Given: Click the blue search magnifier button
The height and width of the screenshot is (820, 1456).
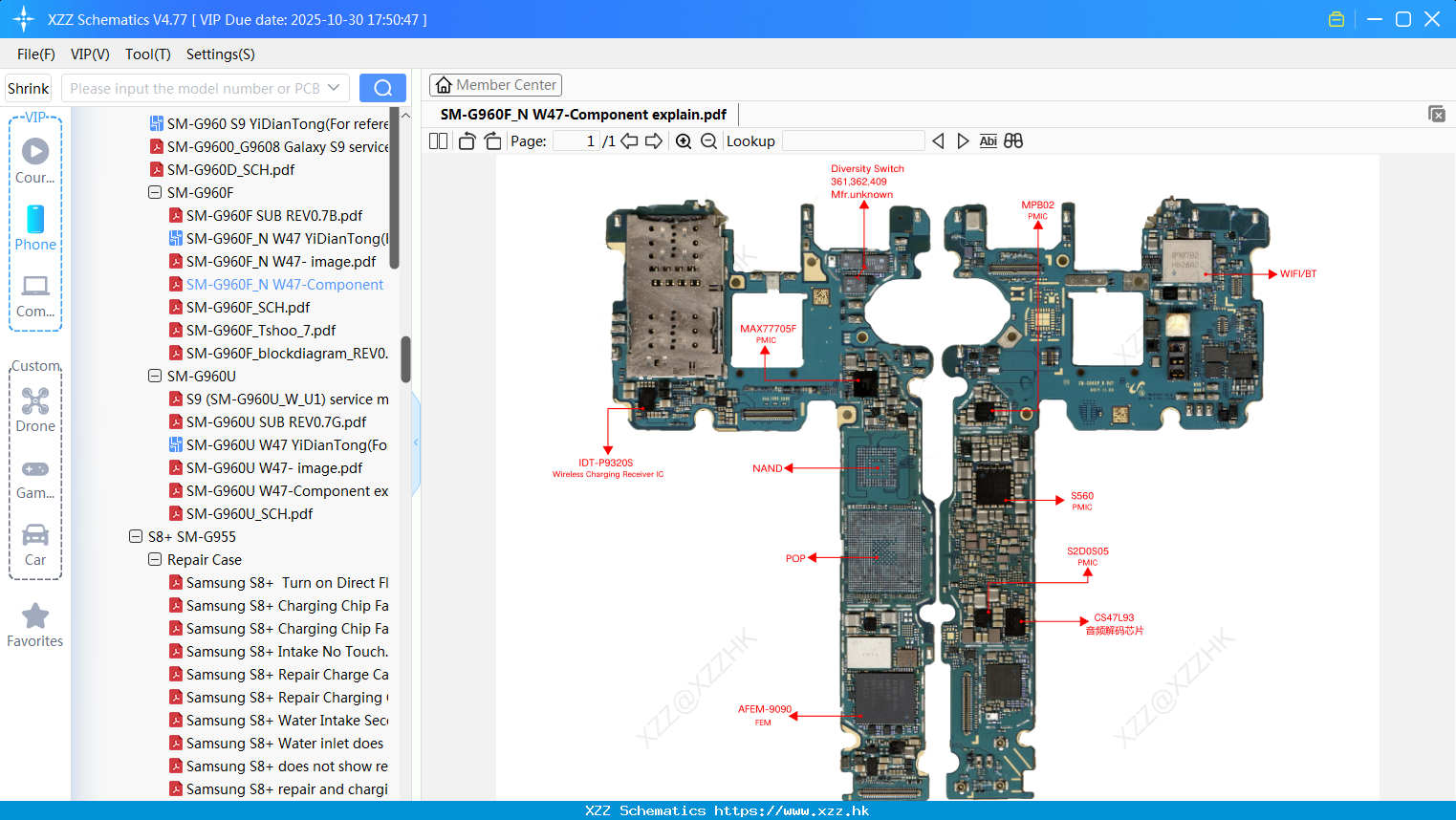Looking at the screenshot, I should 382,88.
